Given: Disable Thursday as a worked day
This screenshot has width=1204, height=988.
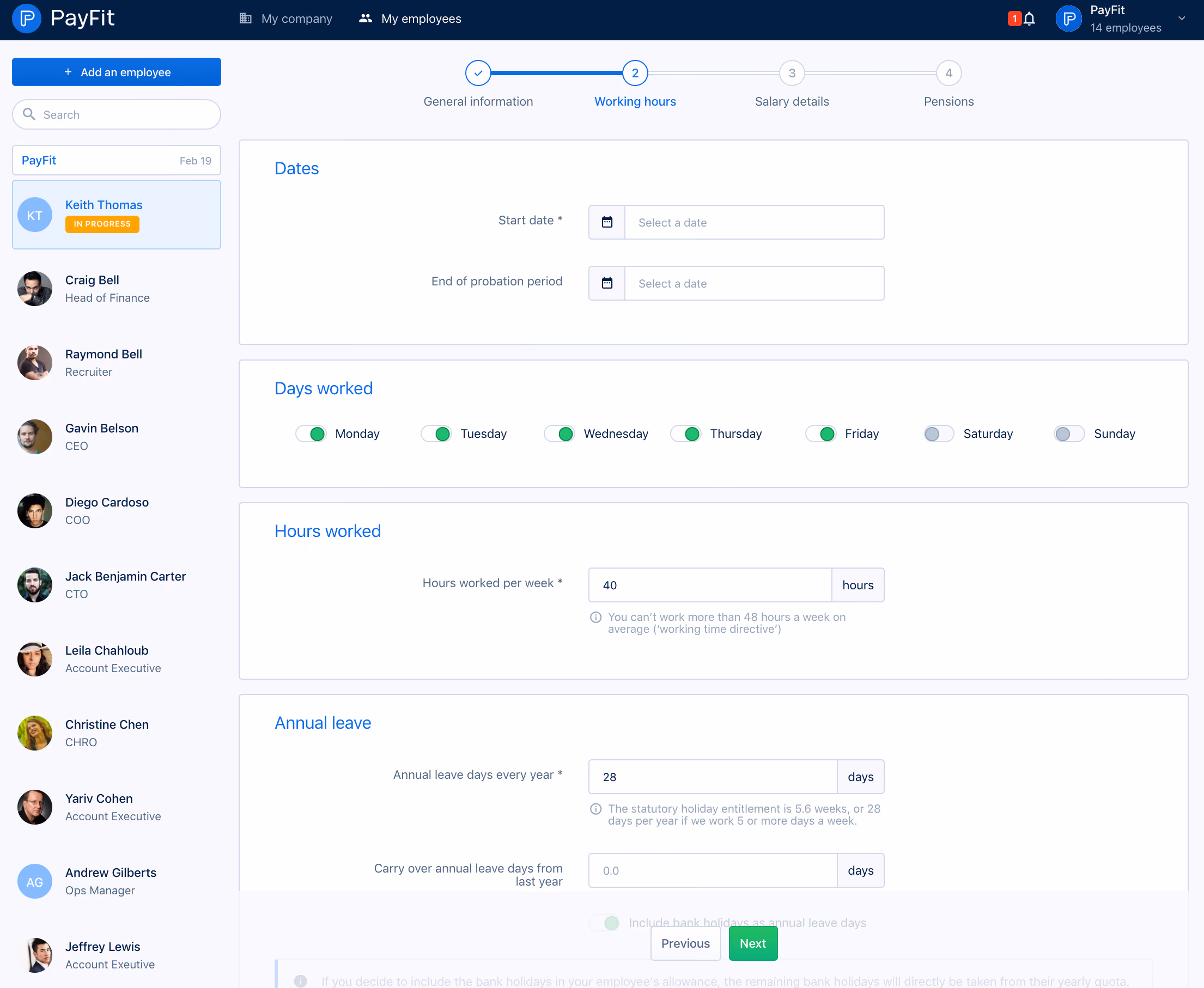Looking at the screenshot, I should (x=686, y=434).
